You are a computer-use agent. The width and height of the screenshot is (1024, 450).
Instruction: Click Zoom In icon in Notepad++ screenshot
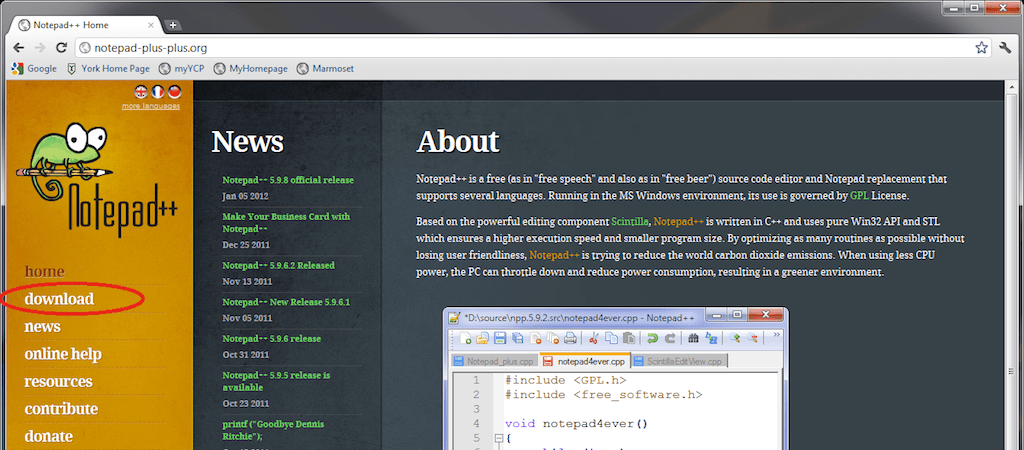[x=735, y=338]
